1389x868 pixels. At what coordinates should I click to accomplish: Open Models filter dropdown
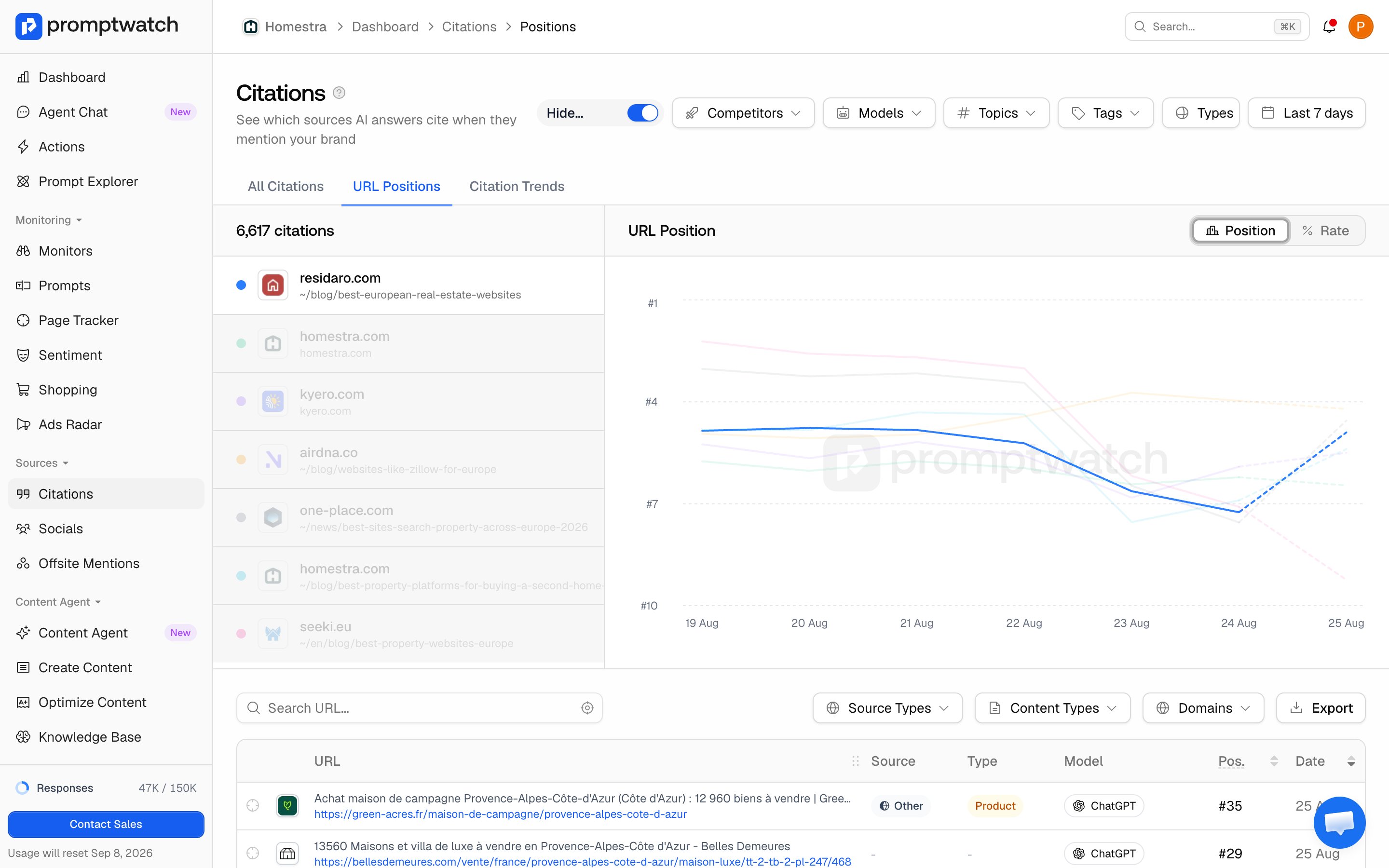tap(879, 113)
